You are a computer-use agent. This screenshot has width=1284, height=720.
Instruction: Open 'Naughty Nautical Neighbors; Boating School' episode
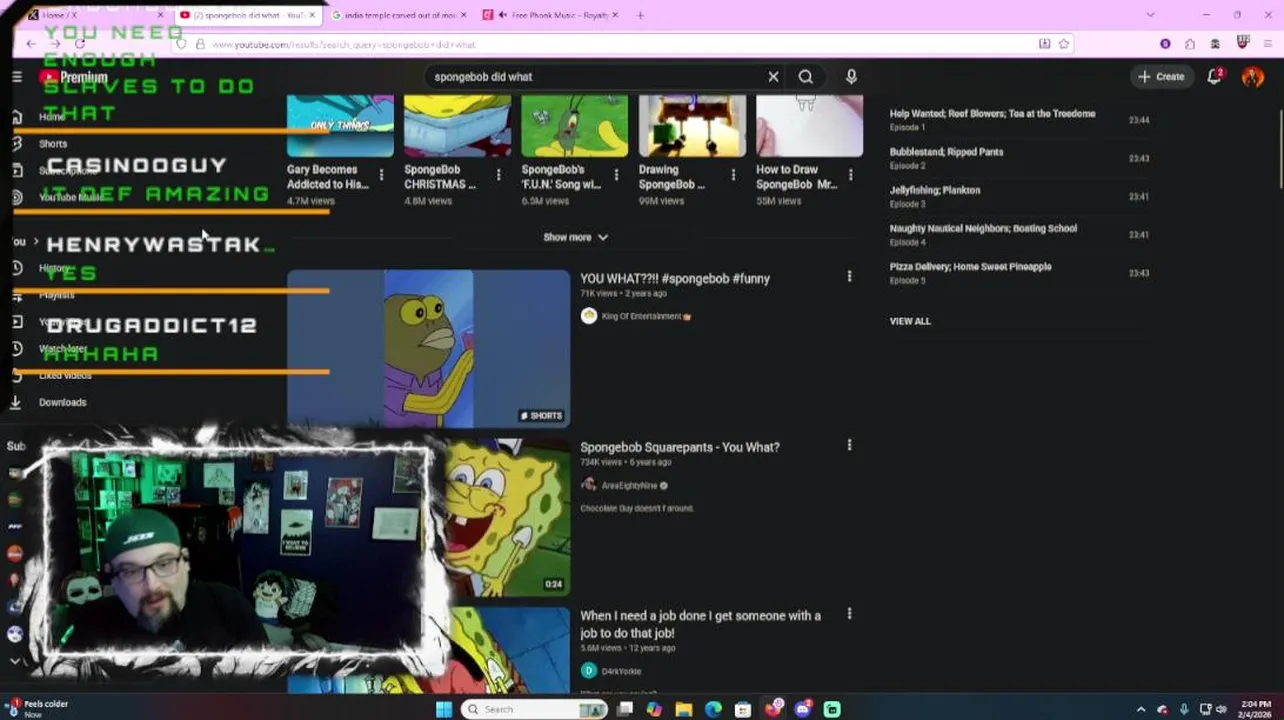click(x=983, y=228)
